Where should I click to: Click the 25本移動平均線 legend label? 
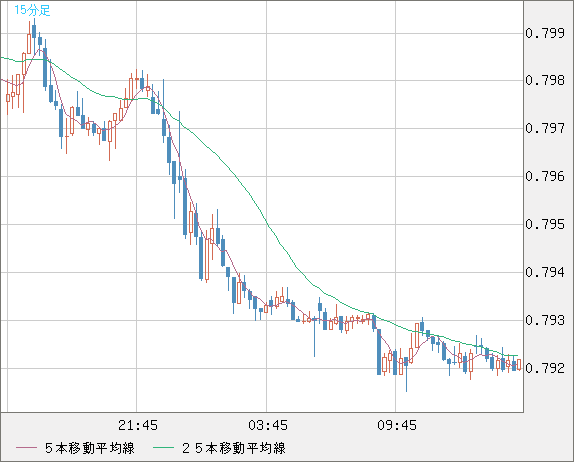click(234, 448)
